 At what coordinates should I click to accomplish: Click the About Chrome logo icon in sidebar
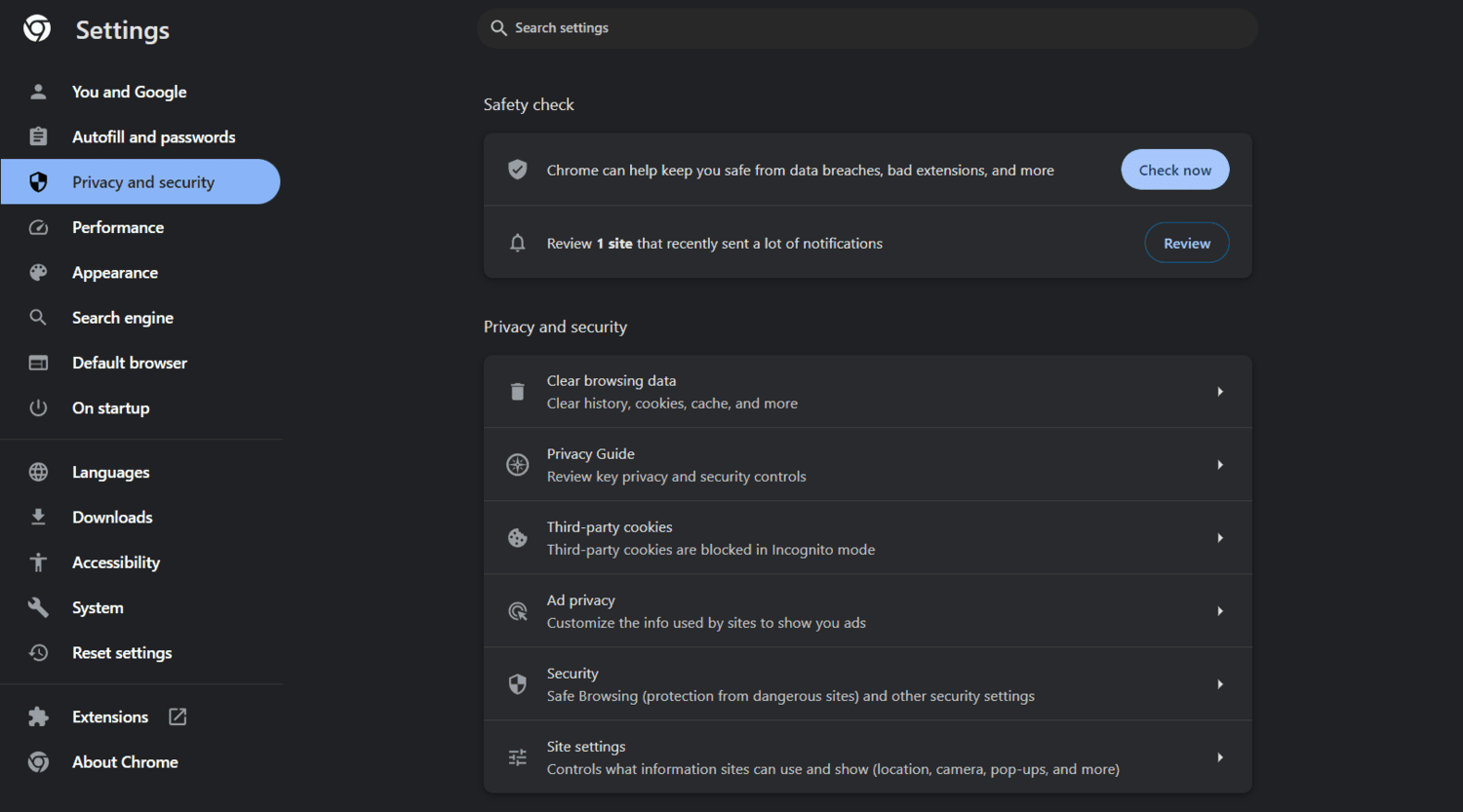(x=38, y=762)
